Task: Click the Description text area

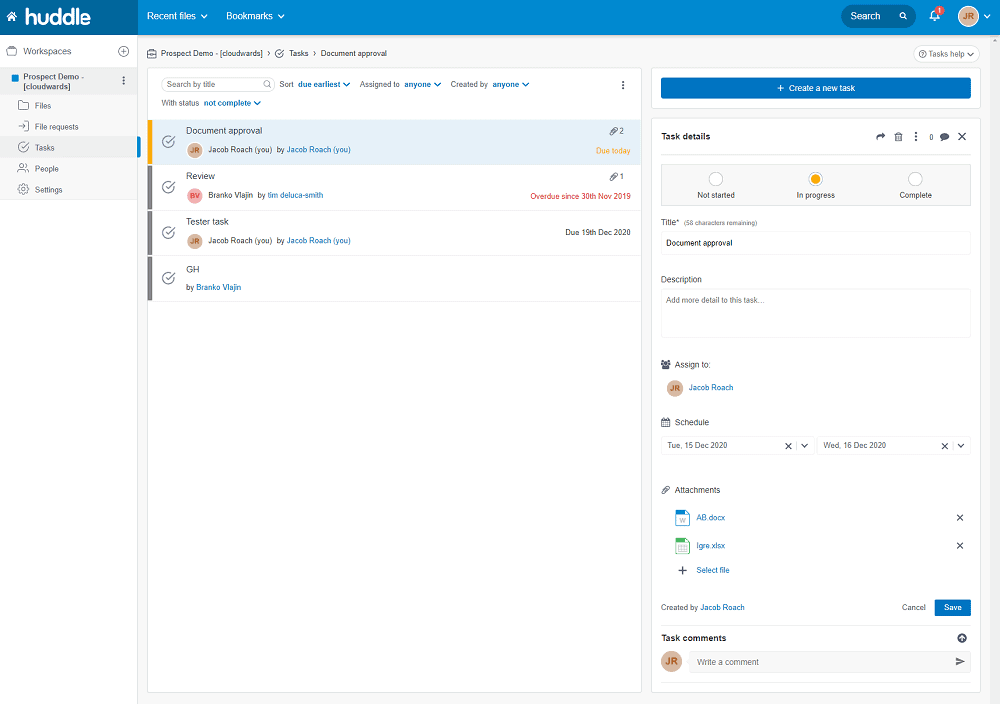Action: (815, 313)
